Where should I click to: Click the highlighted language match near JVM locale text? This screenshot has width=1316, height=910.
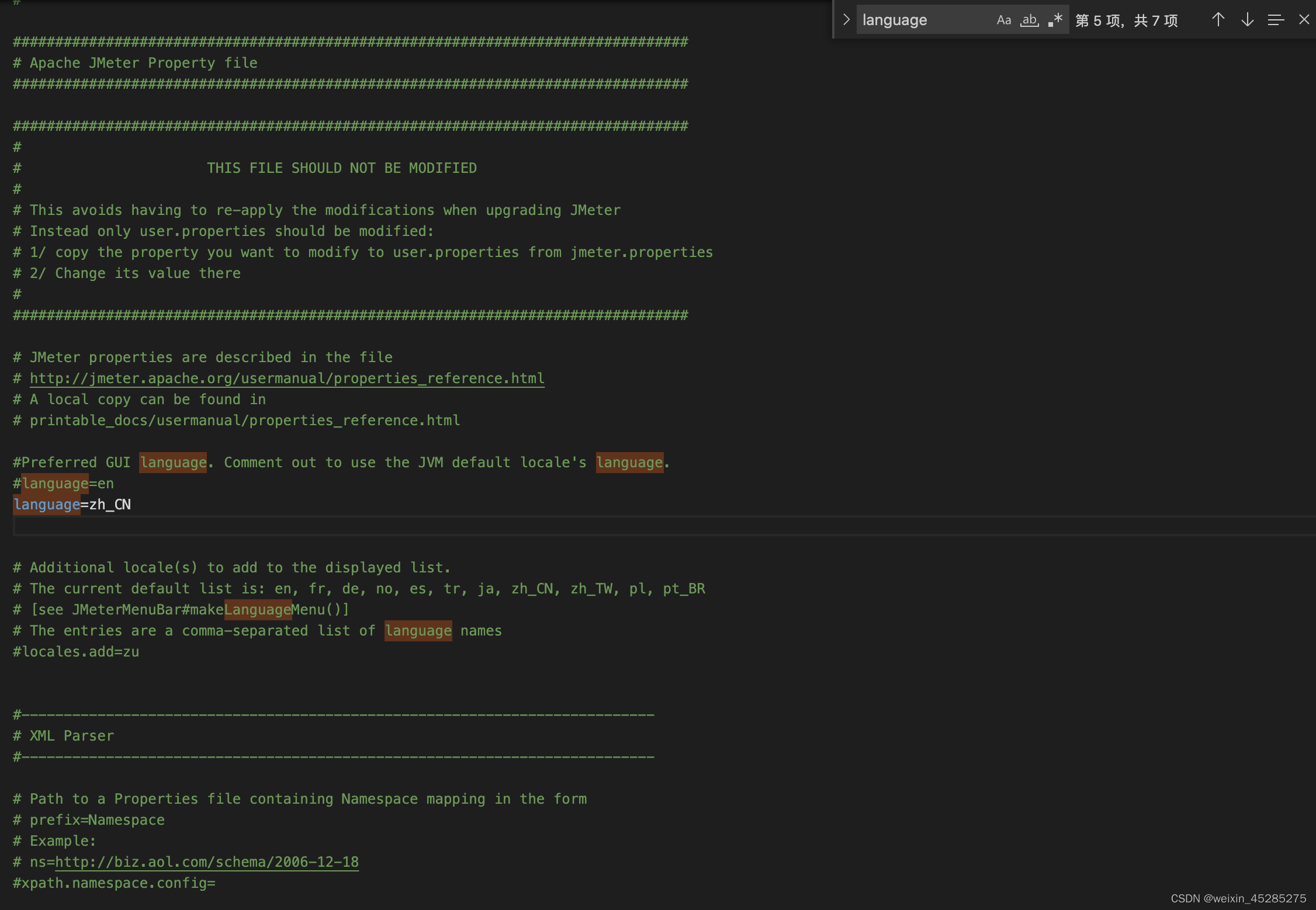point(630,462)
